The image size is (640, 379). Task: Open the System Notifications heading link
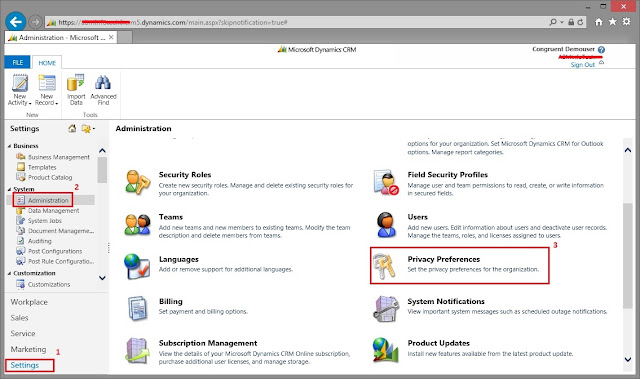click(x=446, y=301)
